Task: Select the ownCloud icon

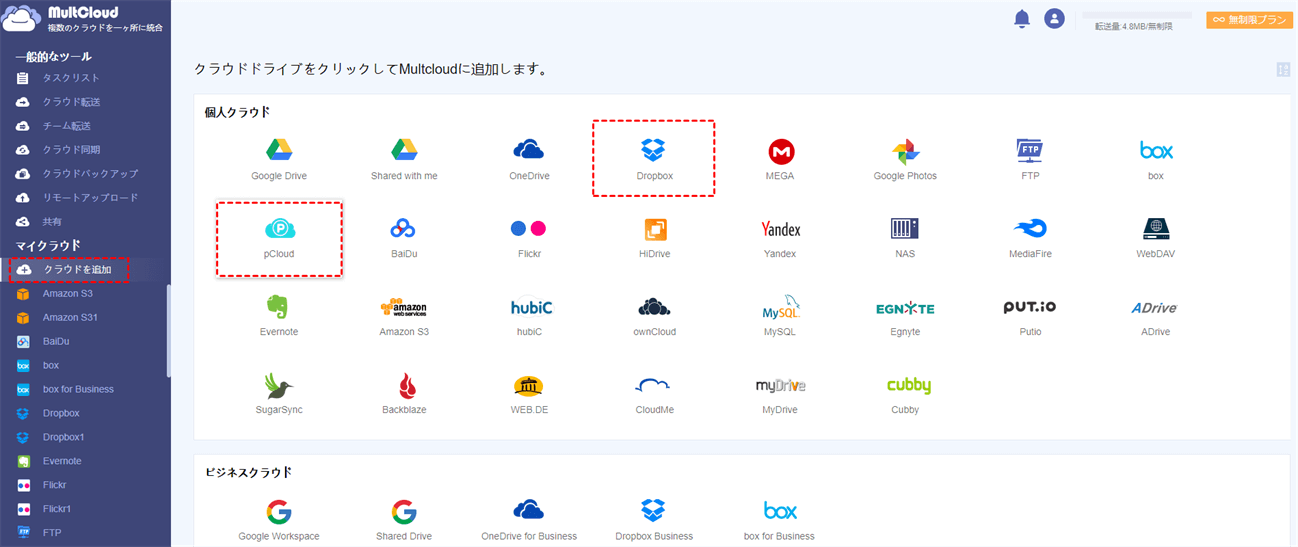Action: click(x=654, y=316)
